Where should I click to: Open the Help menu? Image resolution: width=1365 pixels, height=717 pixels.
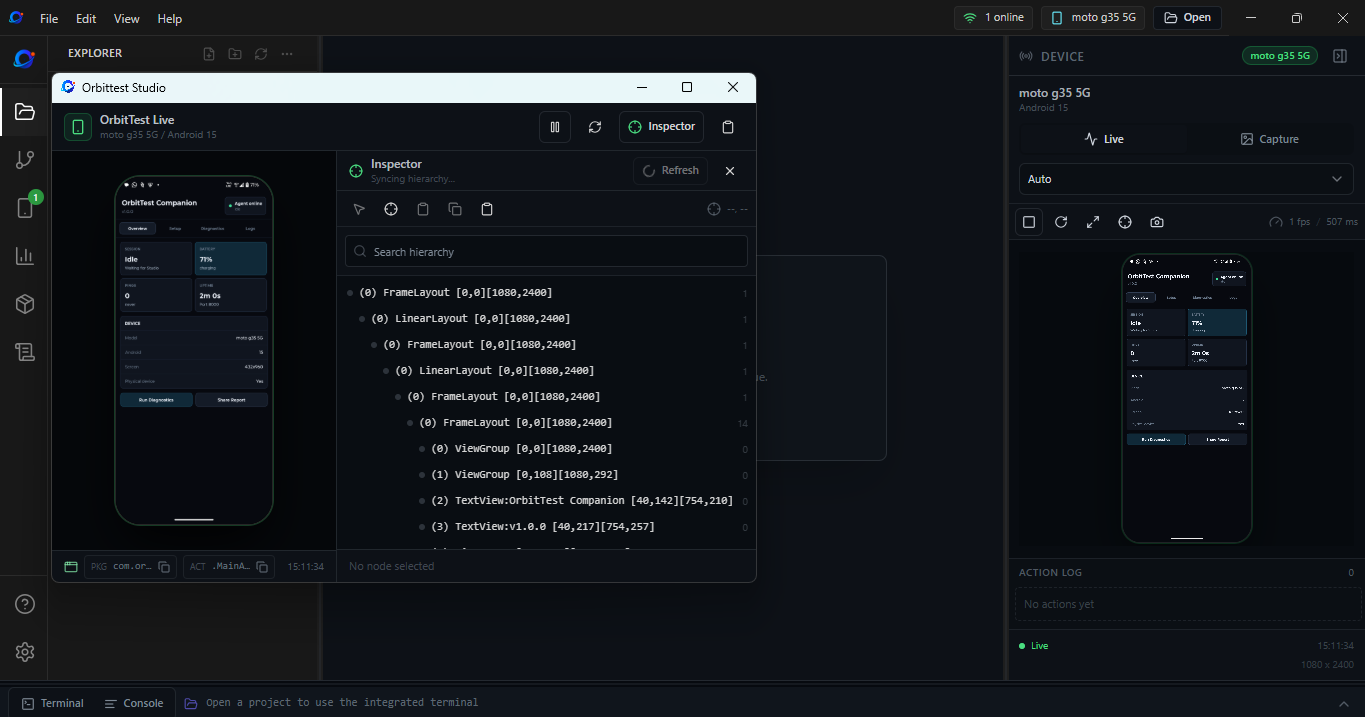tap(170, 19)
